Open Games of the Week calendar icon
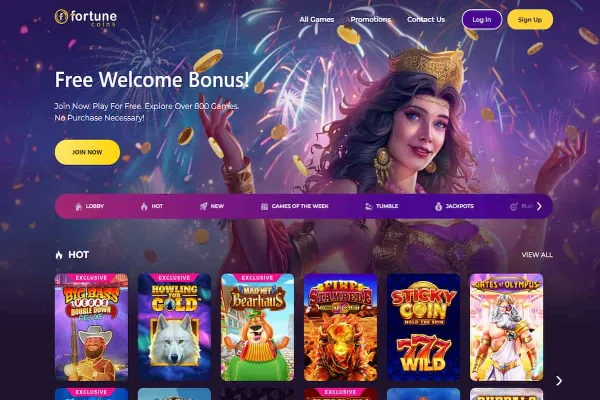This screenshot has height=400, width=600. [x=264, y=206]
